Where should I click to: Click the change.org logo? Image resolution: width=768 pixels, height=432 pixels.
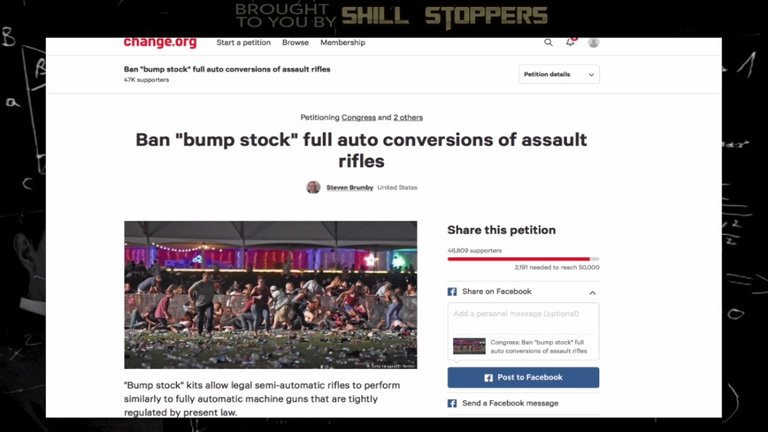pos(160,43)
